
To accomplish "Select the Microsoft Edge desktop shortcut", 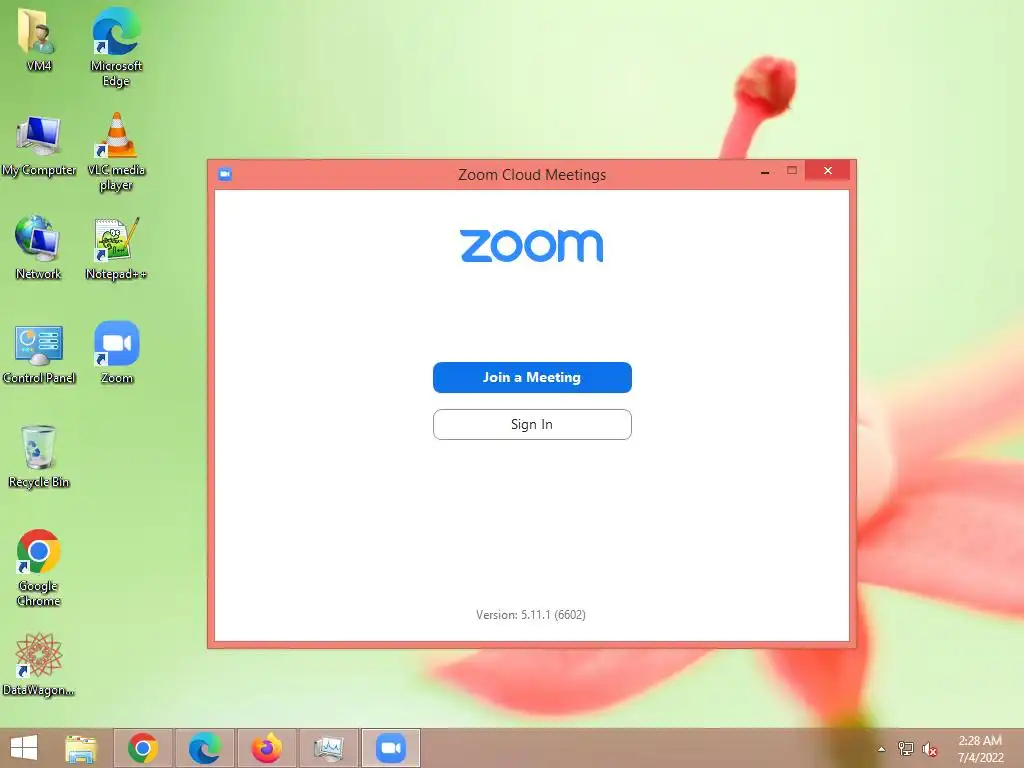I will pyautogui.click(x=116, y=48).
